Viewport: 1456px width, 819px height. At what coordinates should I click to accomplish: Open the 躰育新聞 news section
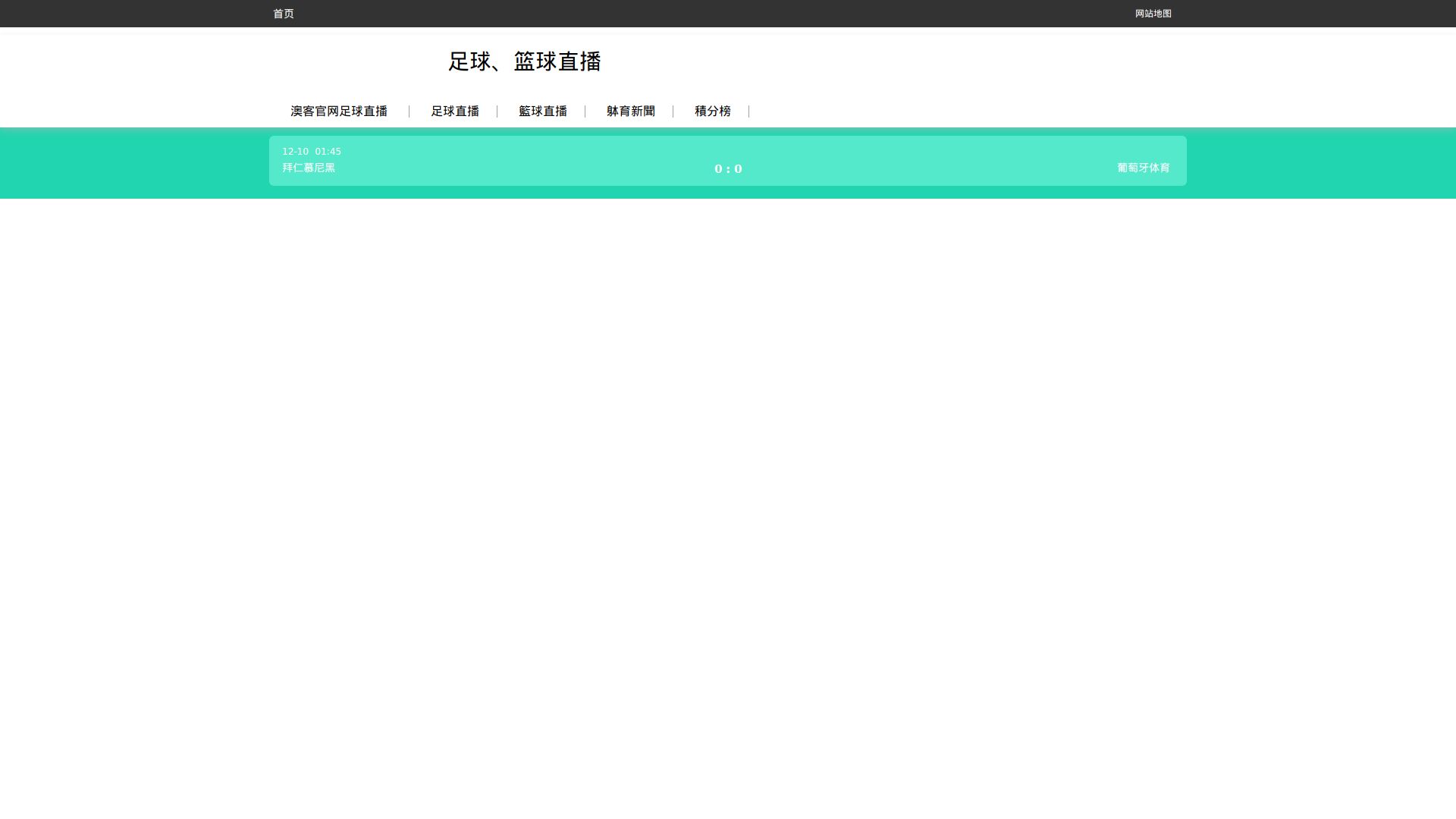click(631, 111)
